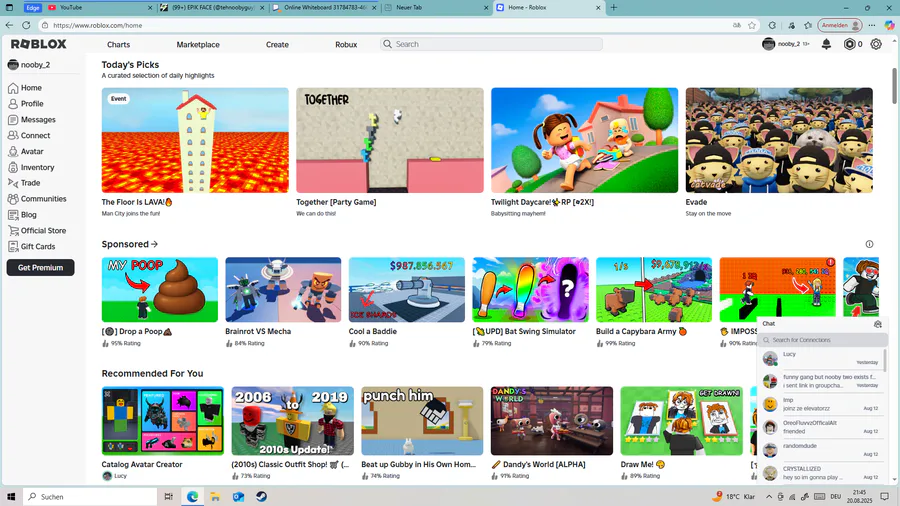Switch to the Neuer Tab browser tab
The width and height of the screenshot is (900, 506).
436,7
